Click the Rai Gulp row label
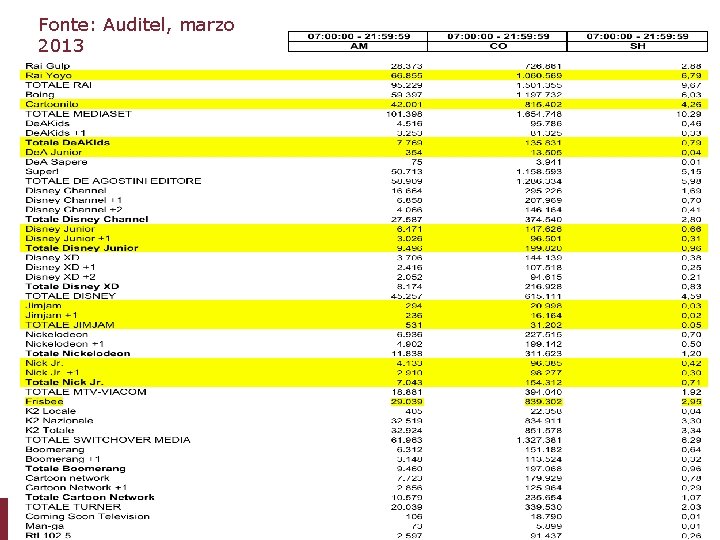 (x=48, y=66)
